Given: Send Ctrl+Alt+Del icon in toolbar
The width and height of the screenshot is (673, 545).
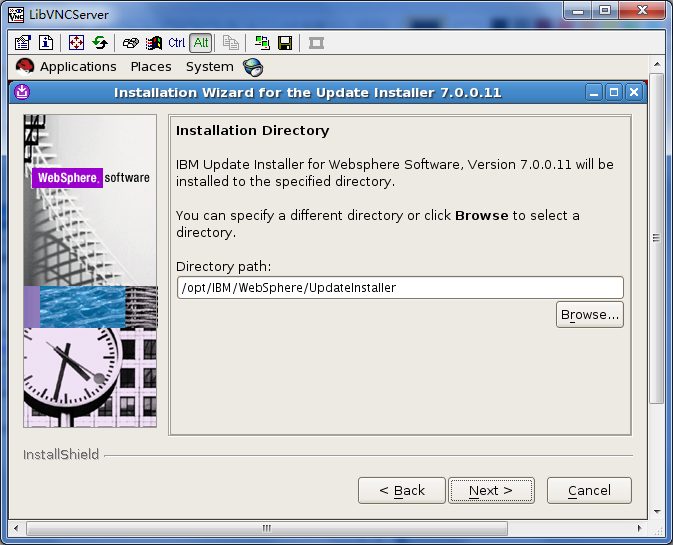Looking at the screenshot, I should coord(130,43).
